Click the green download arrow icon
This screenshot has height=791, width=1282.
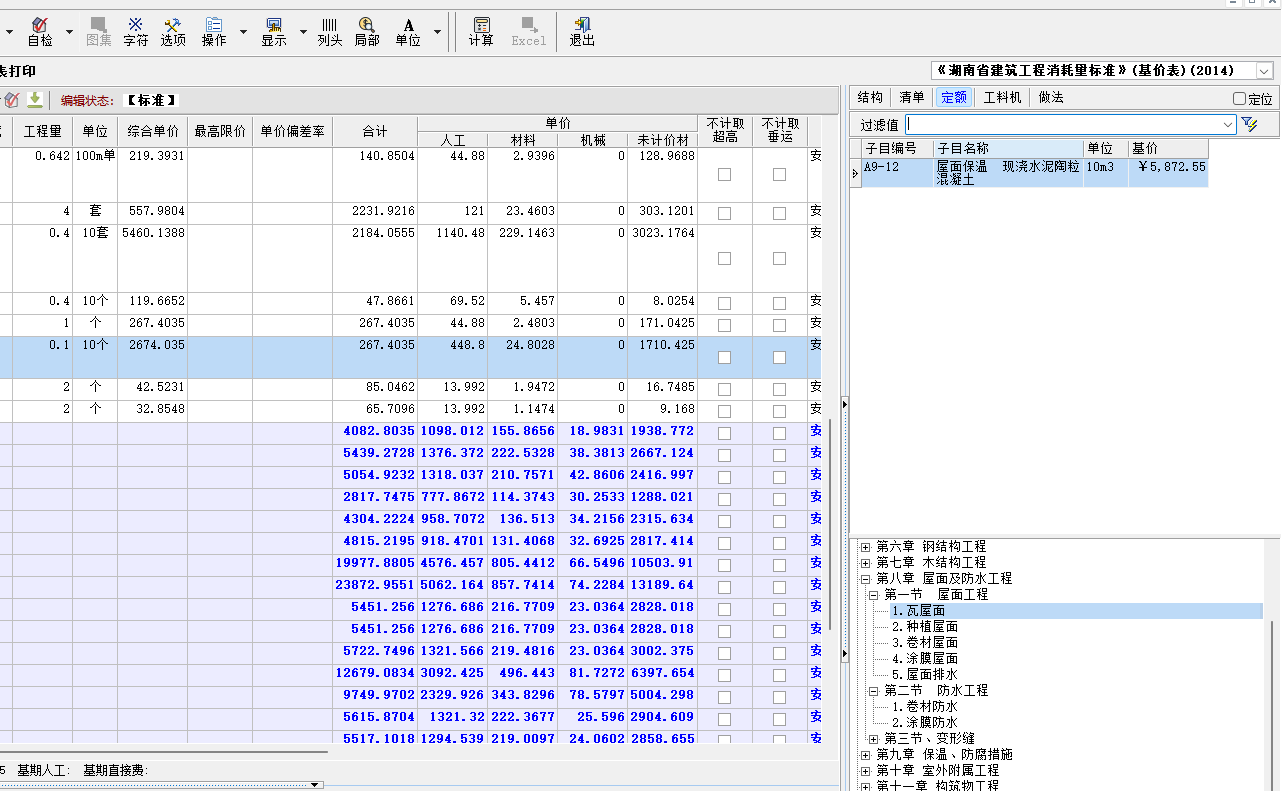[35, 99]
